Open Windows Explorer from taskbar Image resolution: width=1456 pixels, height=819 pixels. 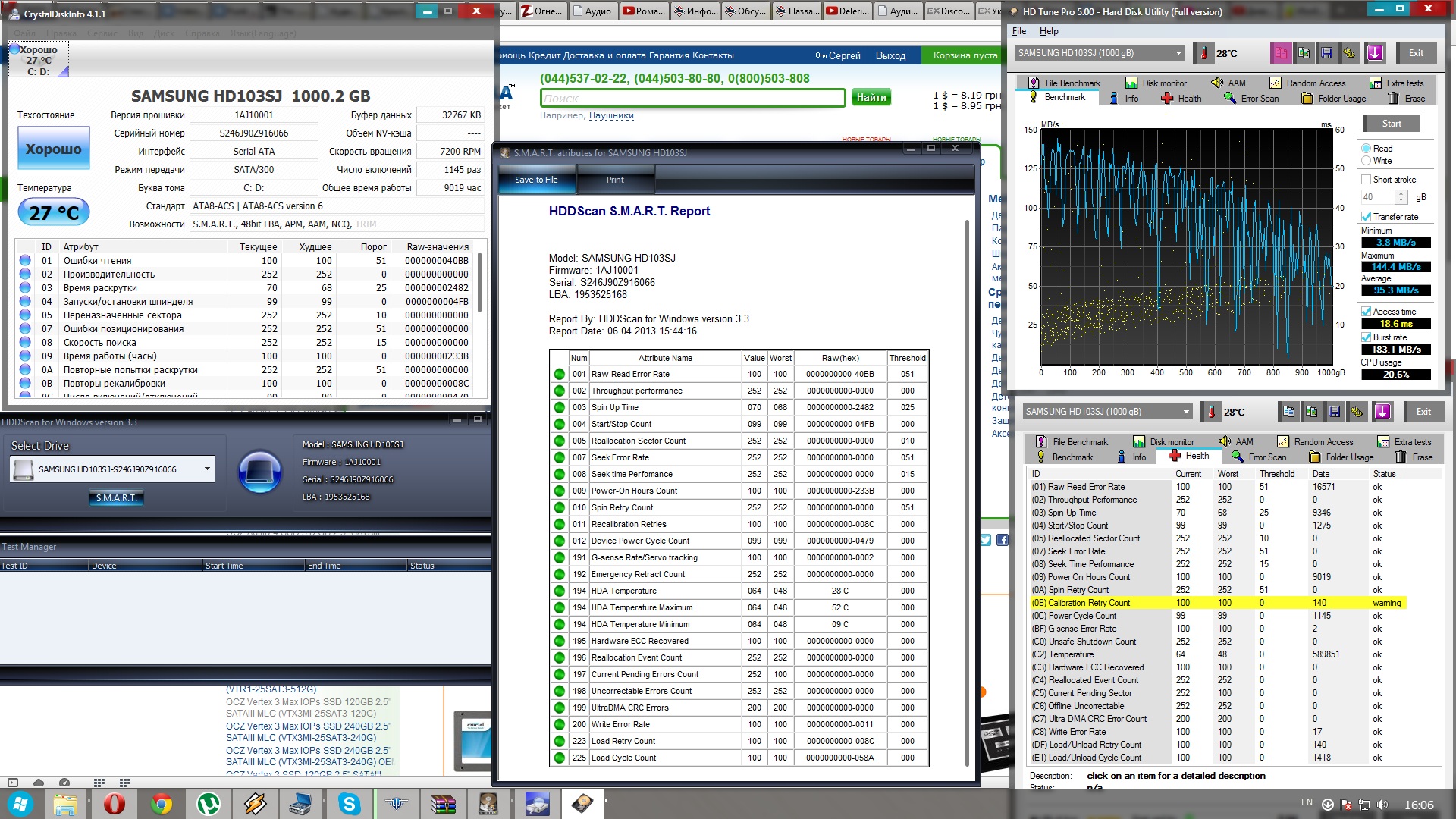[66, 804]
